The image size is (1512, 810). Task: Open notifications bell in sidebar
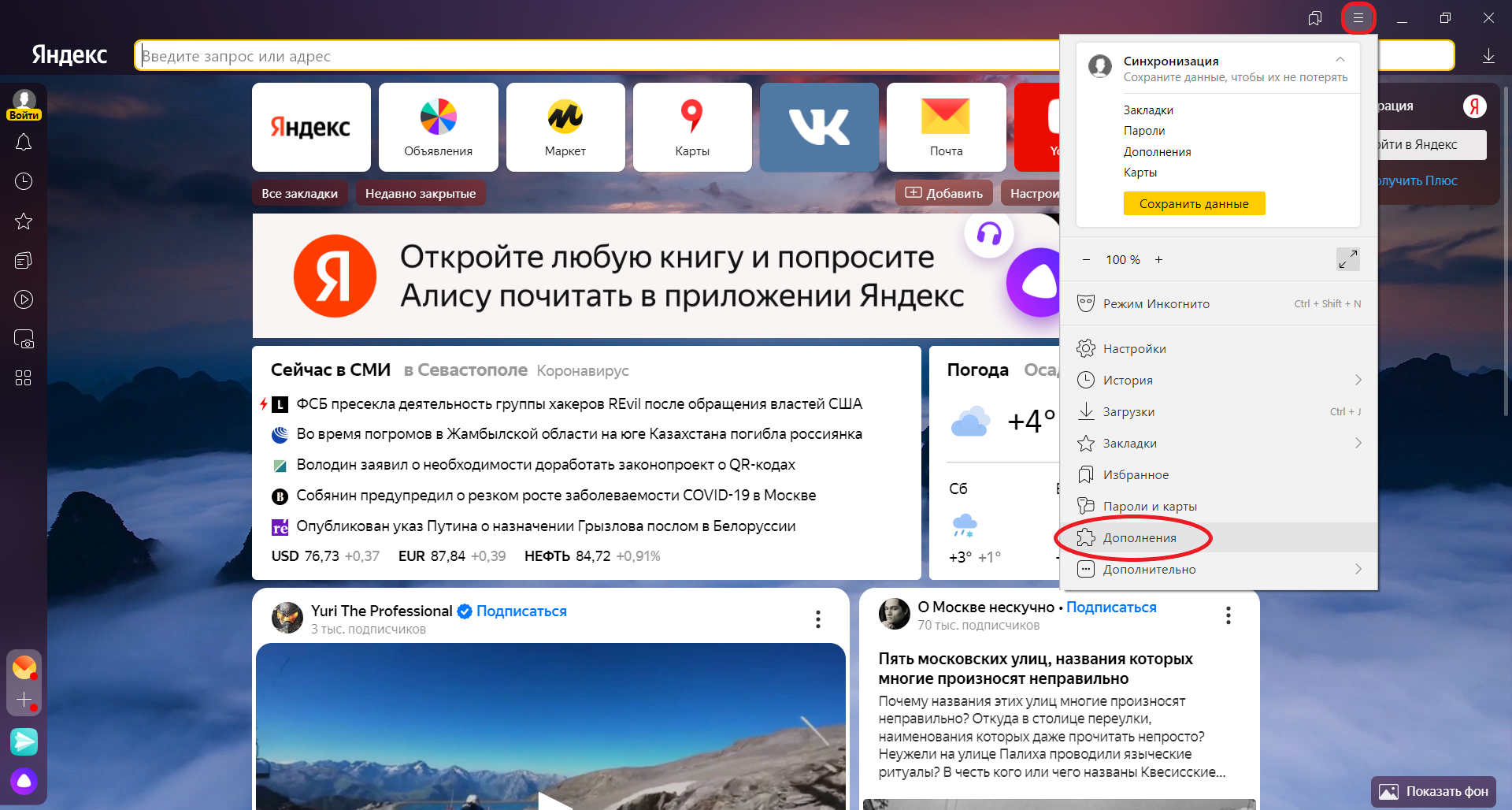coord(24,143)
